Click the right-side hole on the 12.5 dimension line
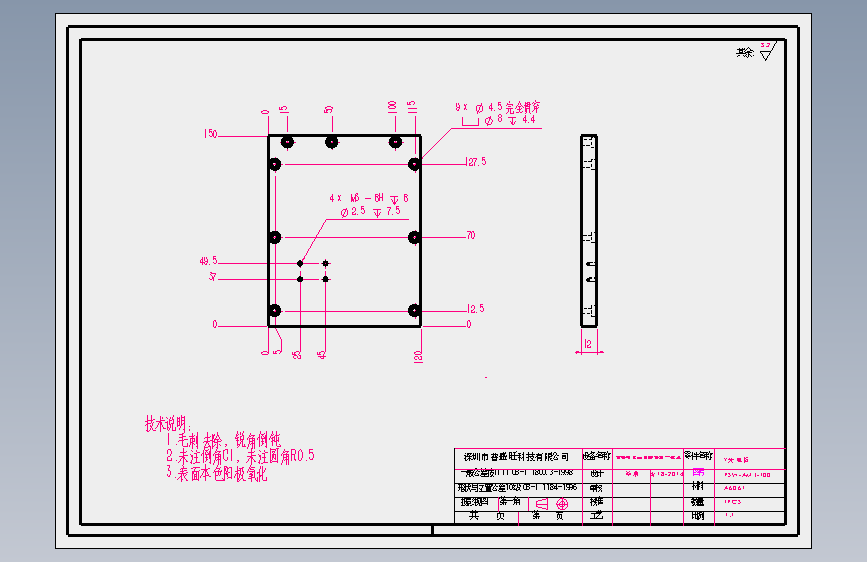 coord(414,310)
